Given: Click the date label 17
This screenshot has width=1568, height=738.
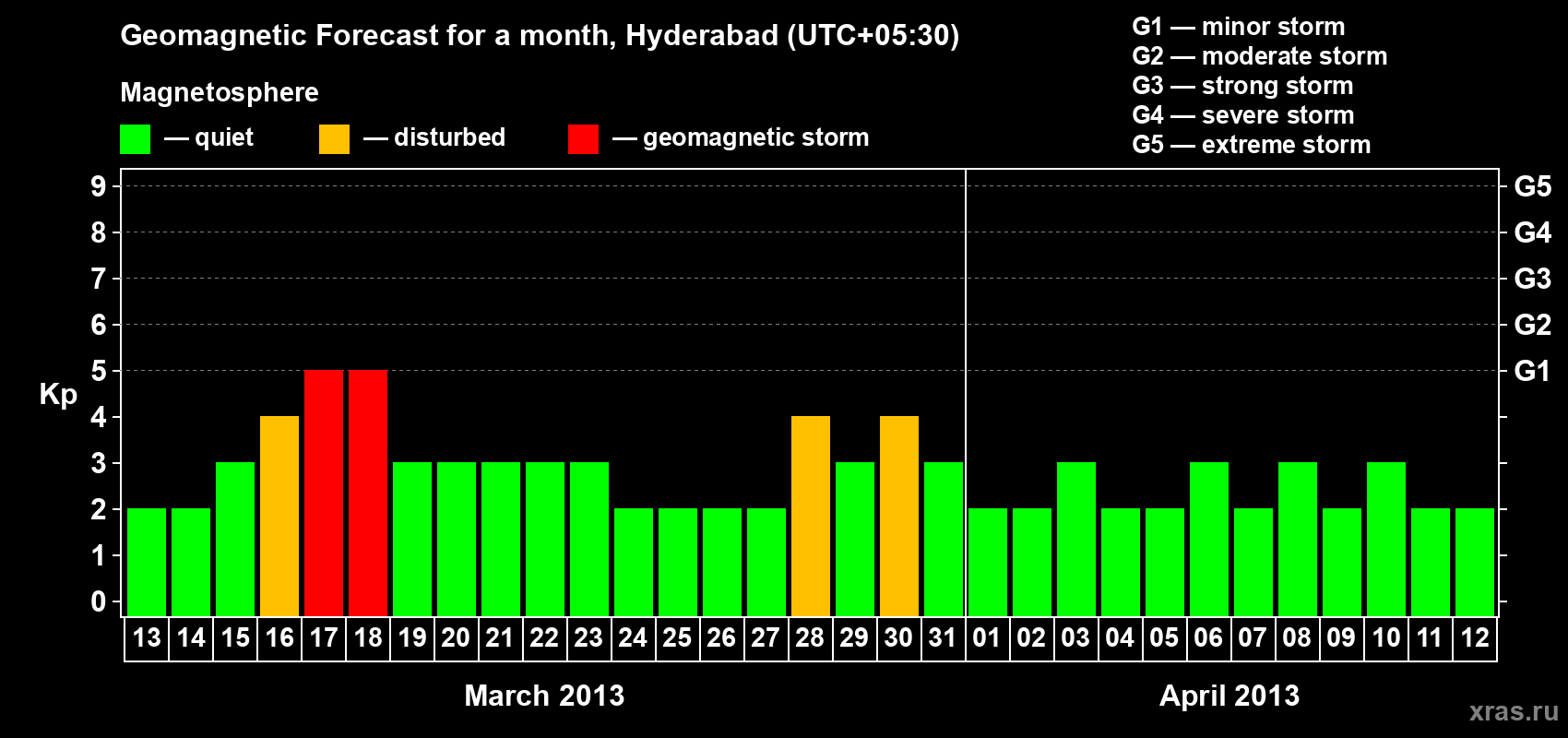Looking at the screenshot, I should point(324,637).
